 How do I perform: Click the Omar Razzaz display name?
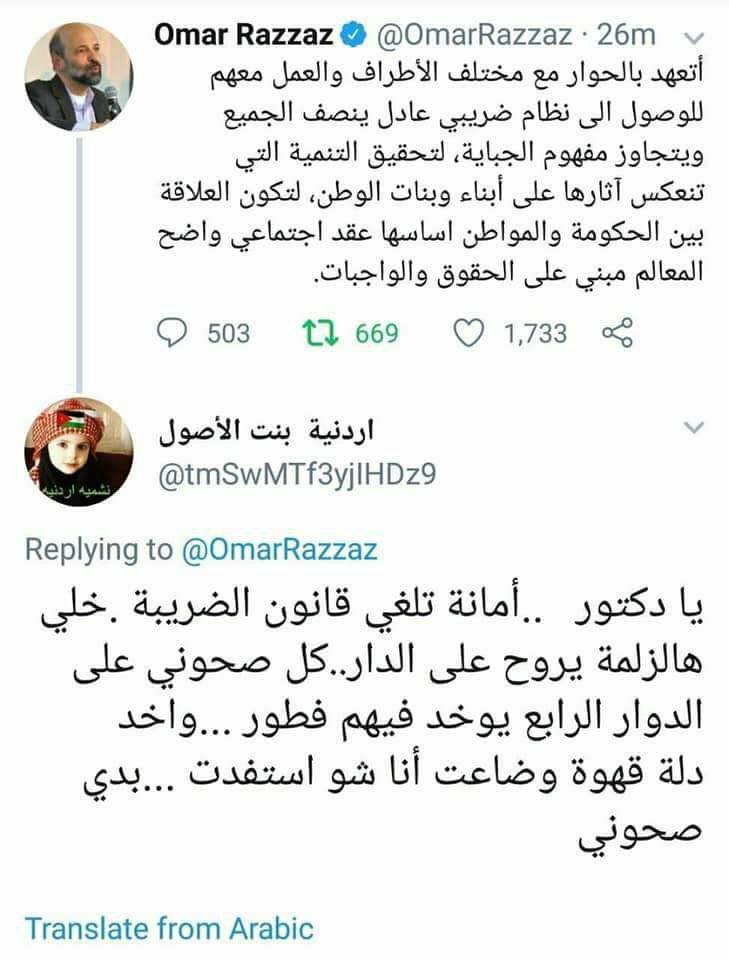[244, 34]
